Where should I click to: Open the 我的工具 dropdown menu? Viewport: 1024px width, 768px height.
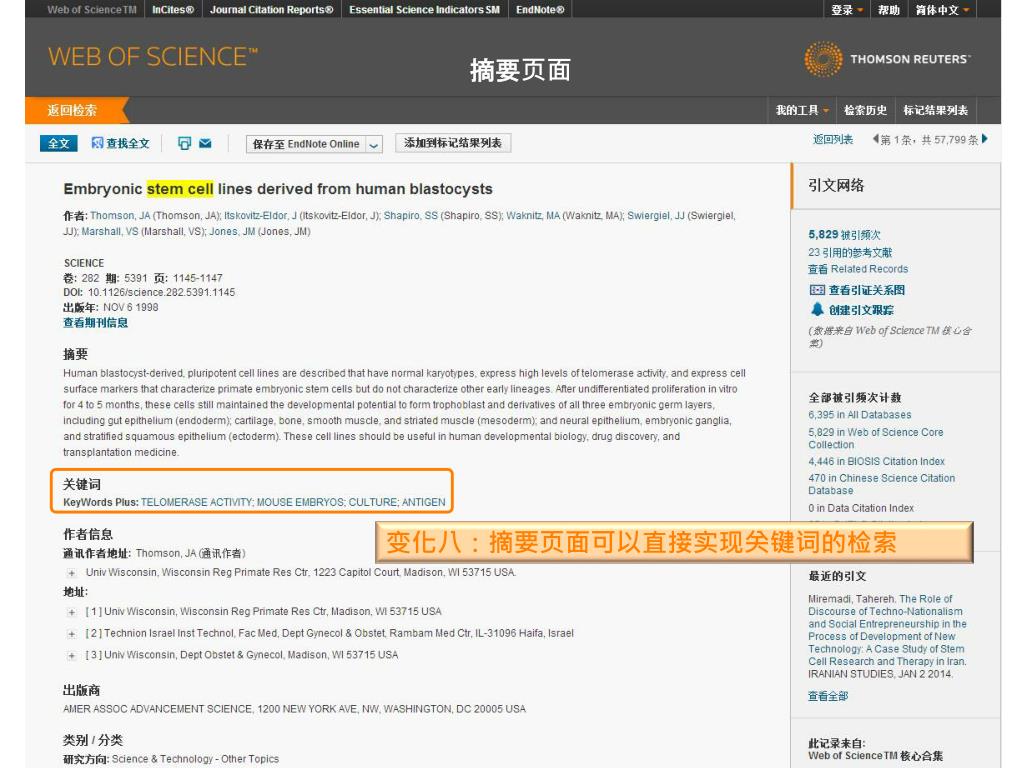(x=802, y=110)
